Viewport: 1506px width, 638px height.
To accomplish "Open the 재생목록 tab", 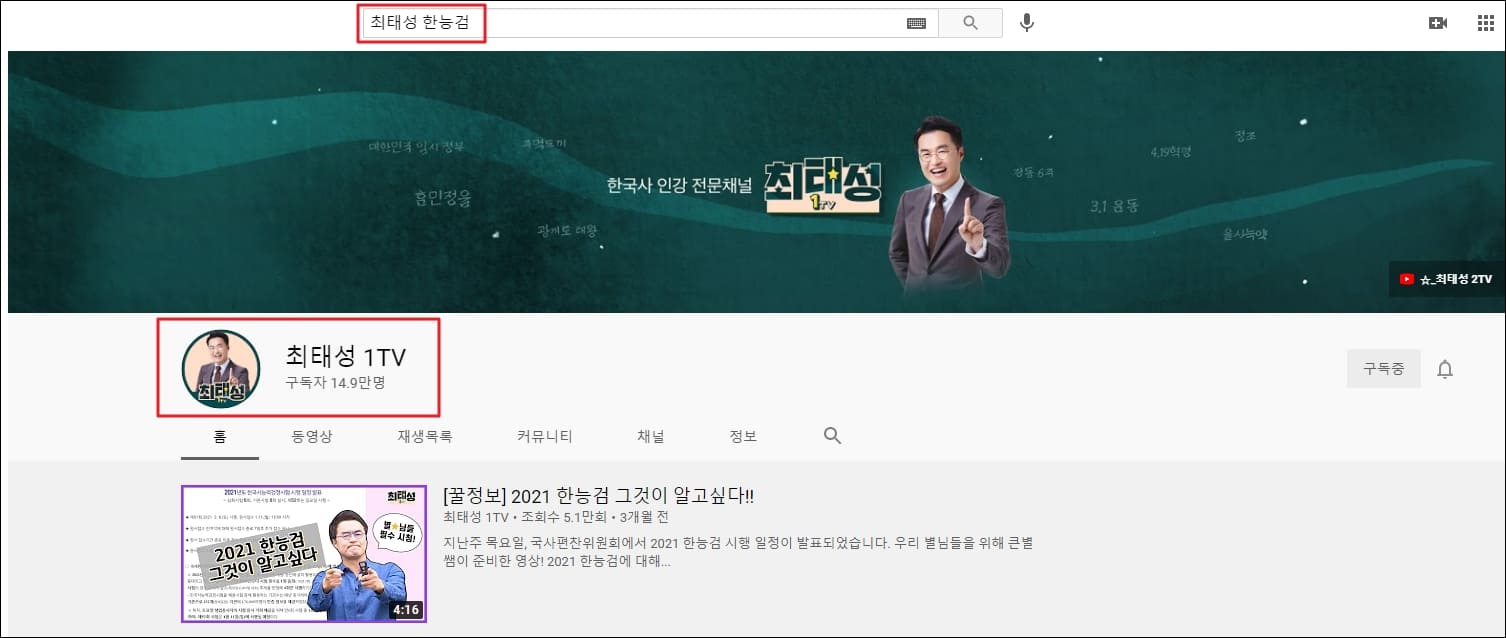I will click(425, 437).
